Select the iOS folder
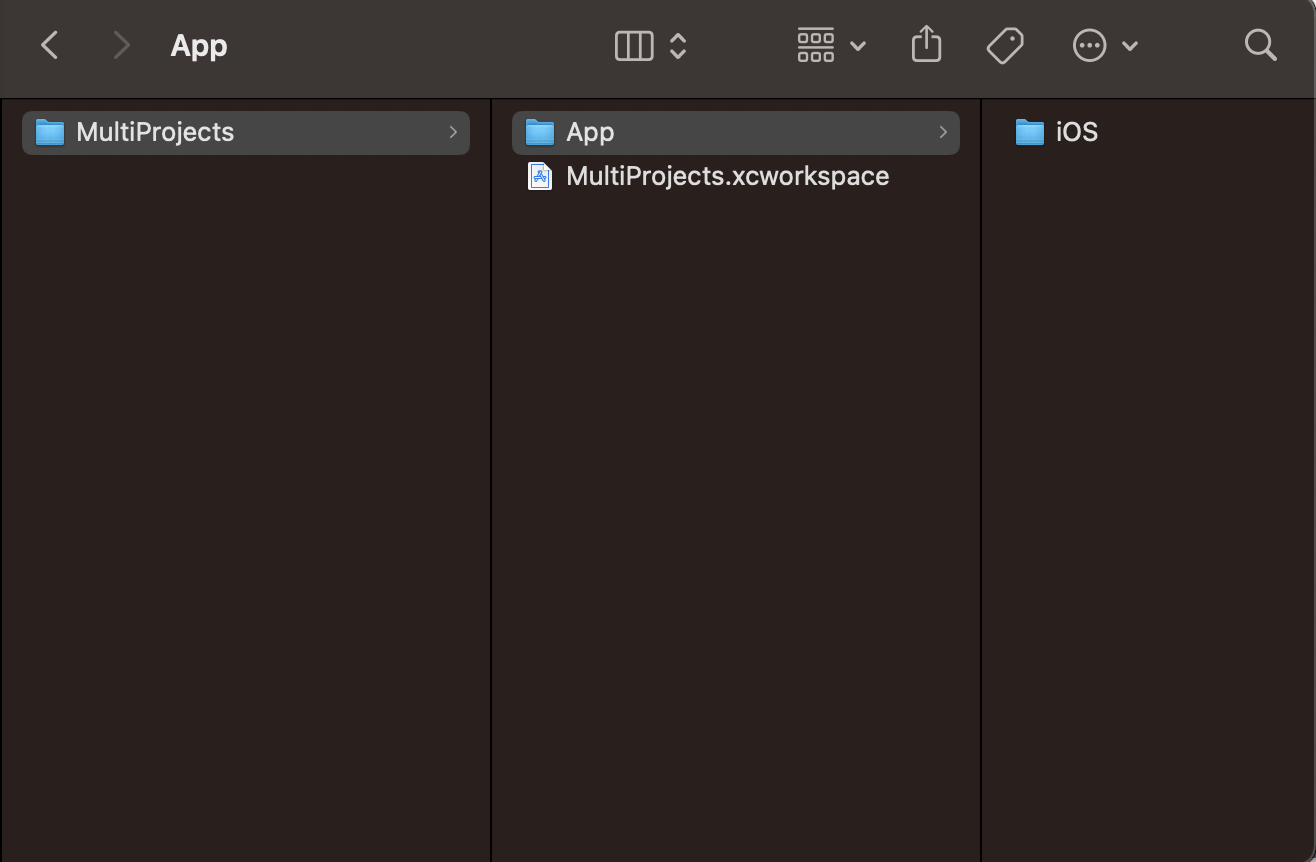 (x=1056, y=132)
